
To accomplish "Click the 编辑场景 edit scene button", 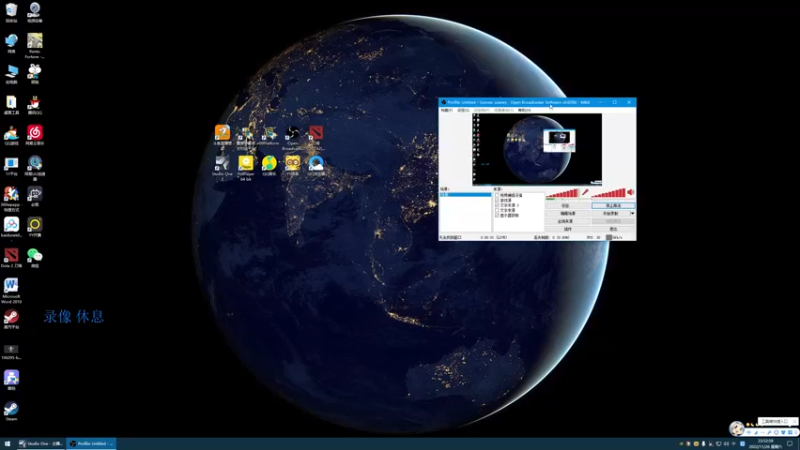I will 567,213.
